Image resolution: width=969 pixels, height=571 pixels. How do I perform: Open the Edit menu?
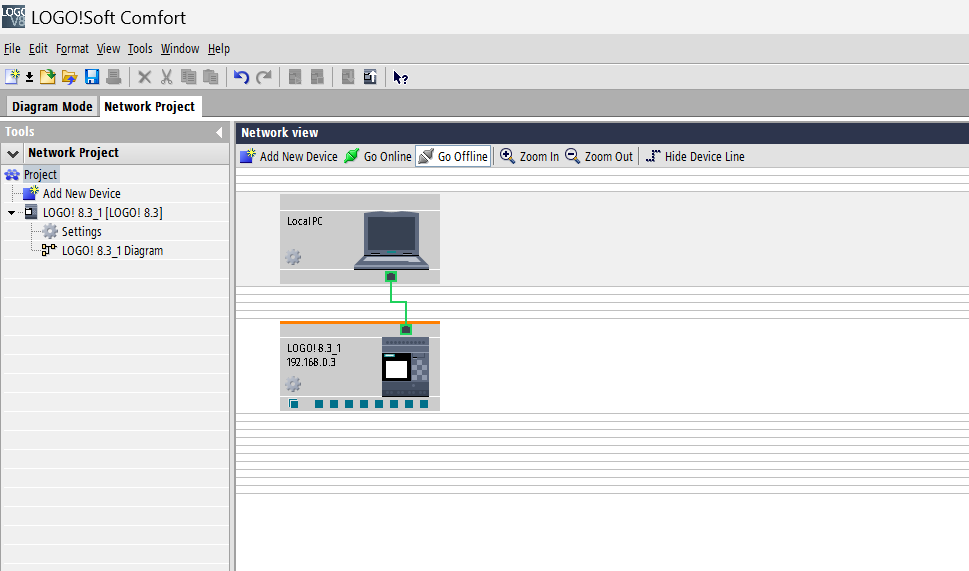pos(38,49)
